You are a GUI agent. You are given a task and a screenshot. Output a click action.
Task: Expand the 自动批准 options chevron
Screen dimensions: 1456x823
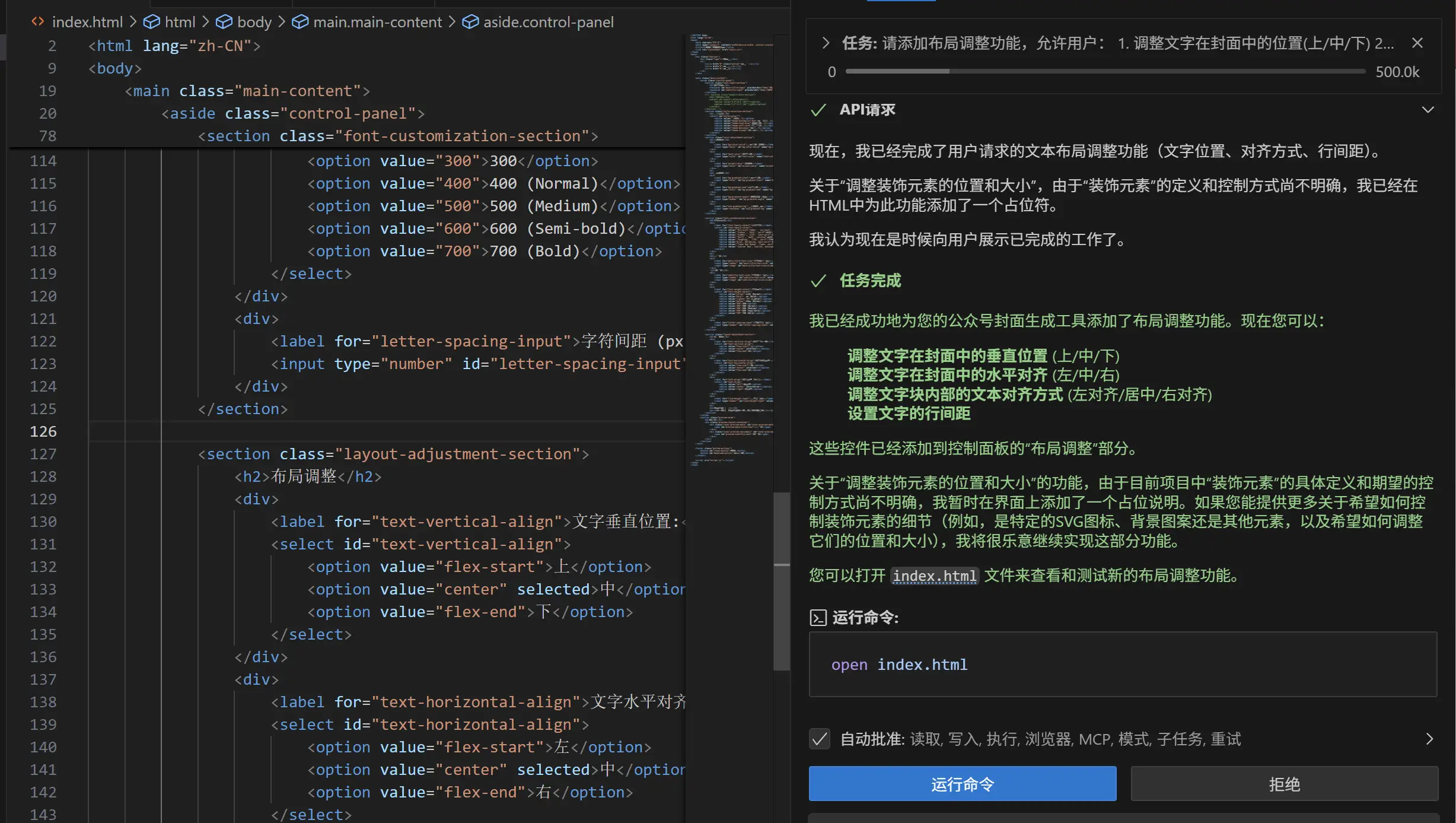pyautogui.click(x=1429, y=739)
